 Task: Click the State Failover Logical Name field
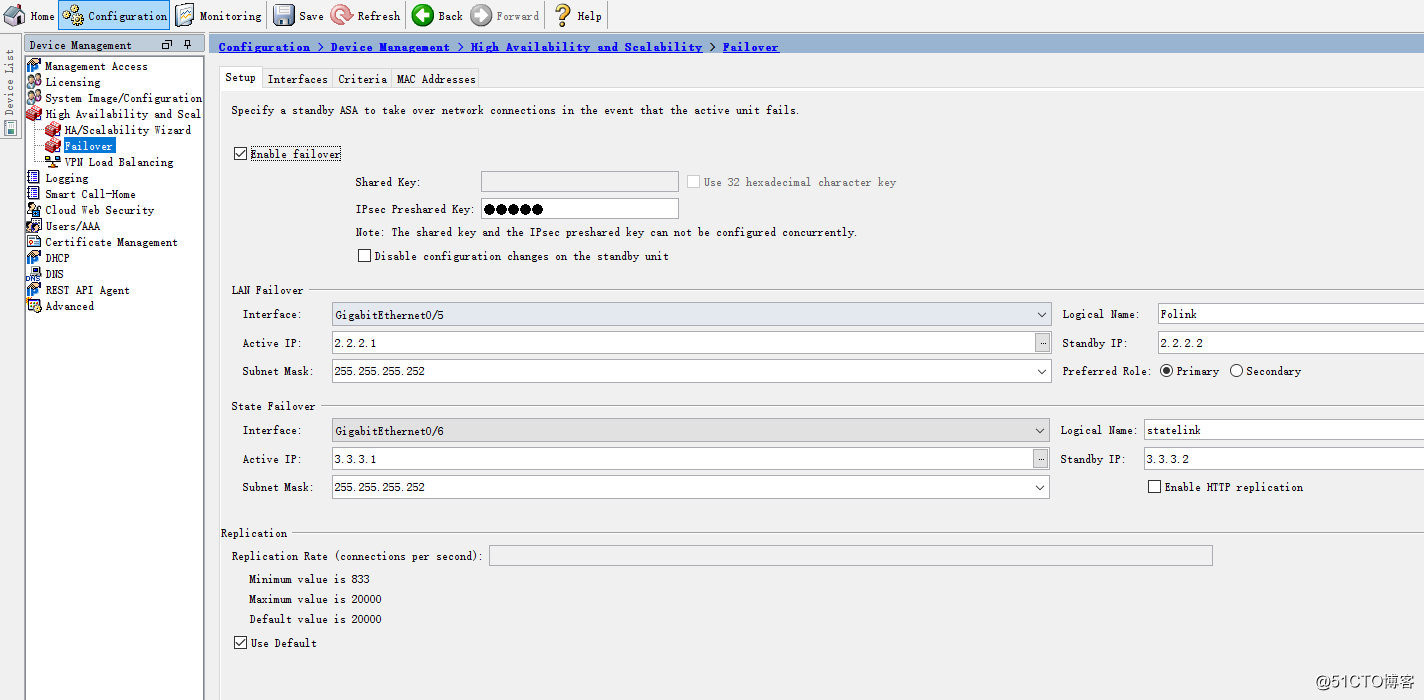(x=1283, y=430)
